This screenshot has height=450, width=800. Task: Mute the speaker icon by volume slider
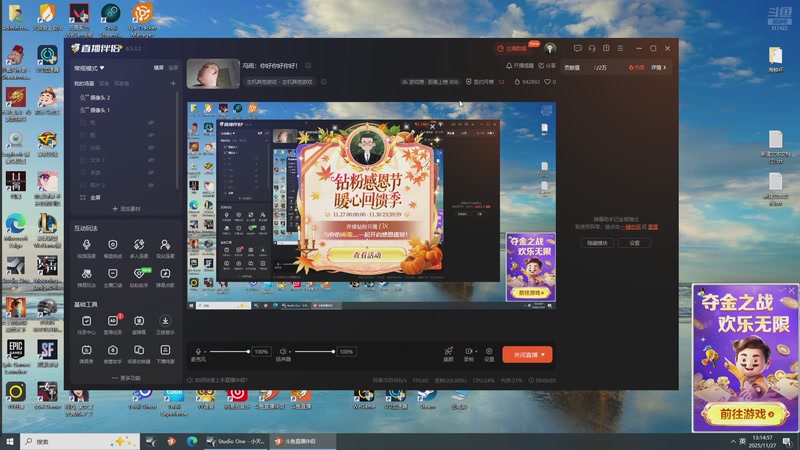283,352
